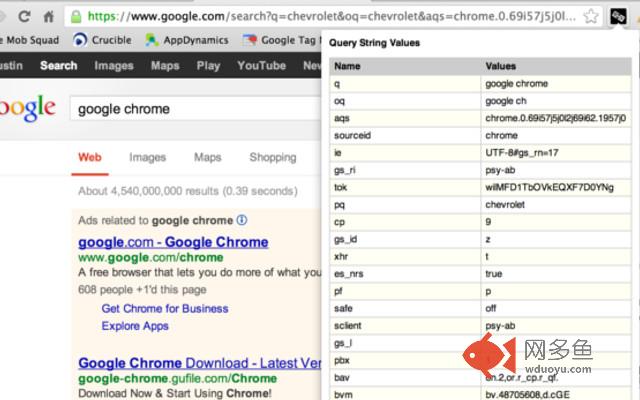This screenshot has height=400, width=640.
Task: Open the Google Tag bookmark
Action: coord(282,40)
